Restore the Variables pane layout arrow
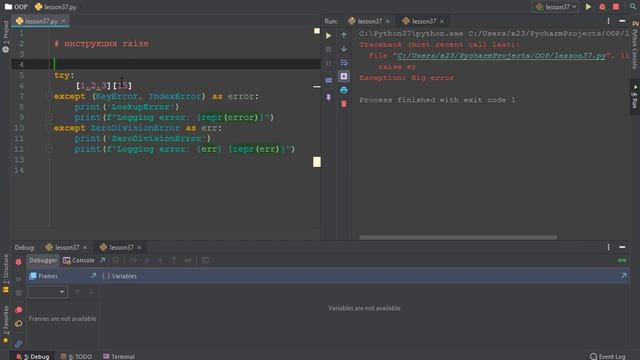Screen dimensions: 640x360 pos(624,276)
